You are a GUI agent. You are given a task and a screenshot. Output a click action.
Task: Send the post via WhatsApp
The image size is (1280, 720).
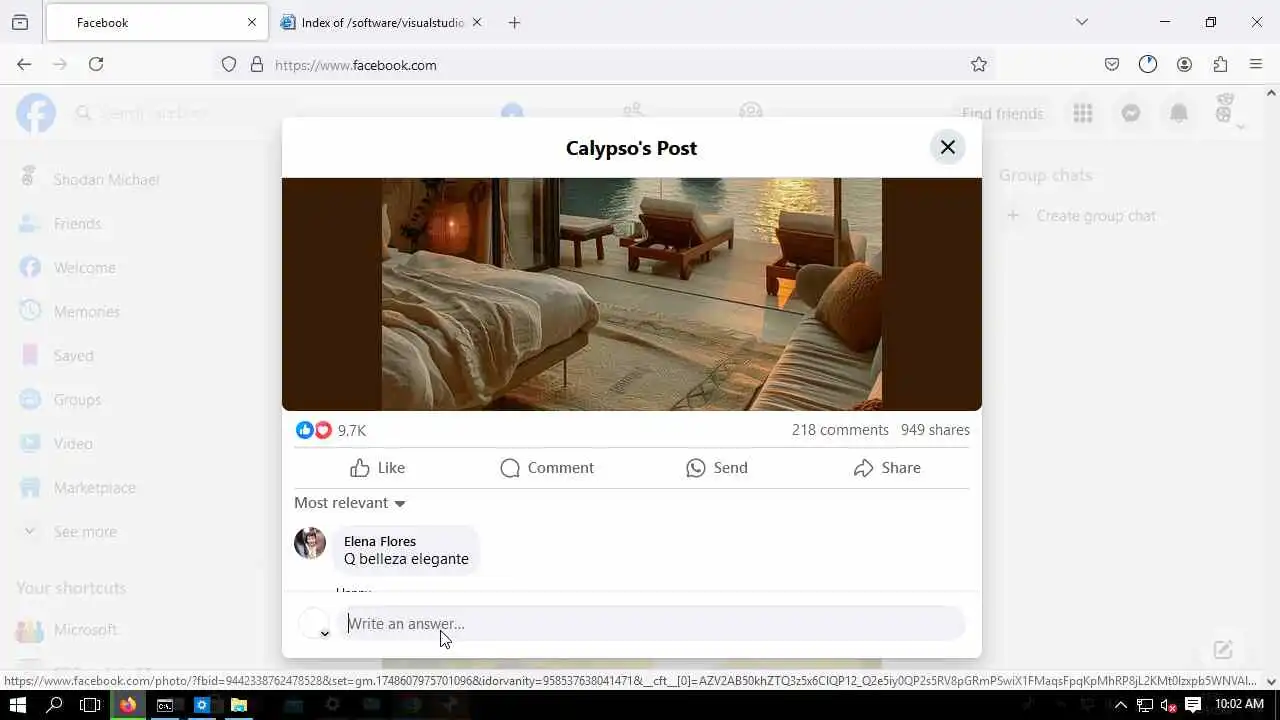tap(717, 468)
